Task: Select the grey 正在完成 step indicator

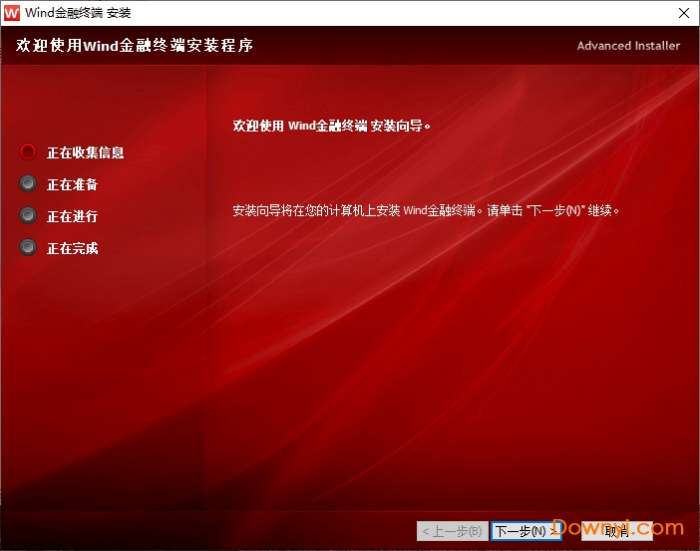Action: pyautogui.click(x=28, y=247)
